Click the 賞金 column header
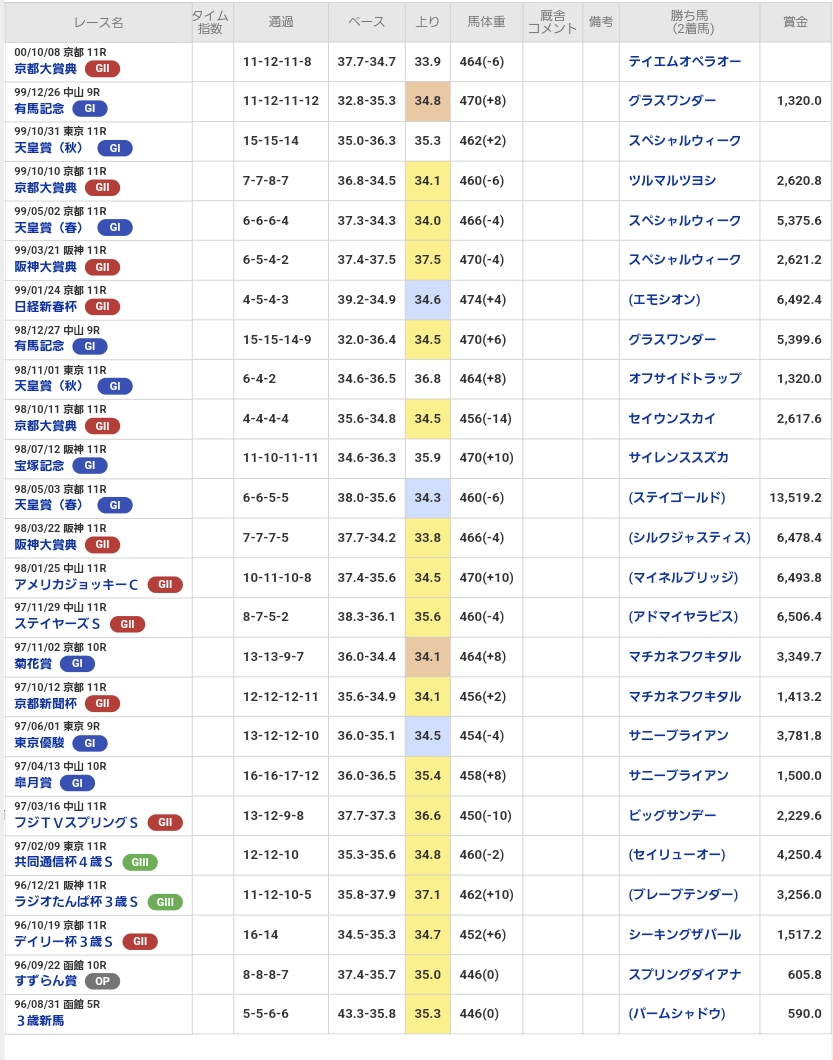Viewport: 833px width, 1060px height. pyautogui.click(x=795, y=21)
